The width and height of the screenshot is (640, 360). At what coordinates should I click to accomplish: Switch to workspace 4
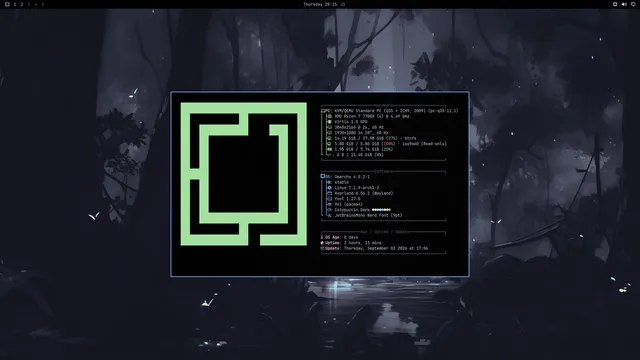point(36,4)
